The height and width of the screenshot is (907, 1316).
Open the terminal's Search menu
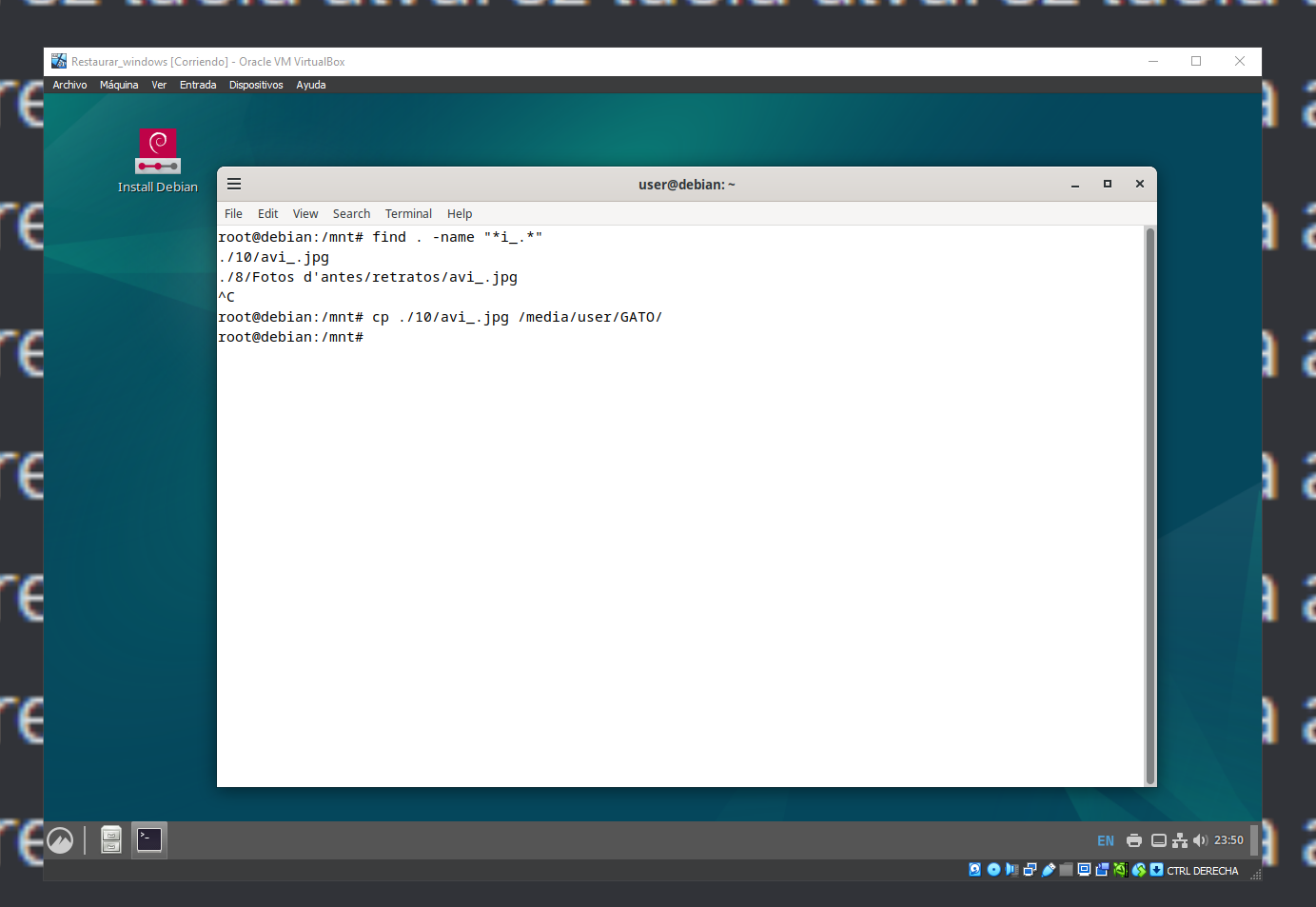point(351,214)
